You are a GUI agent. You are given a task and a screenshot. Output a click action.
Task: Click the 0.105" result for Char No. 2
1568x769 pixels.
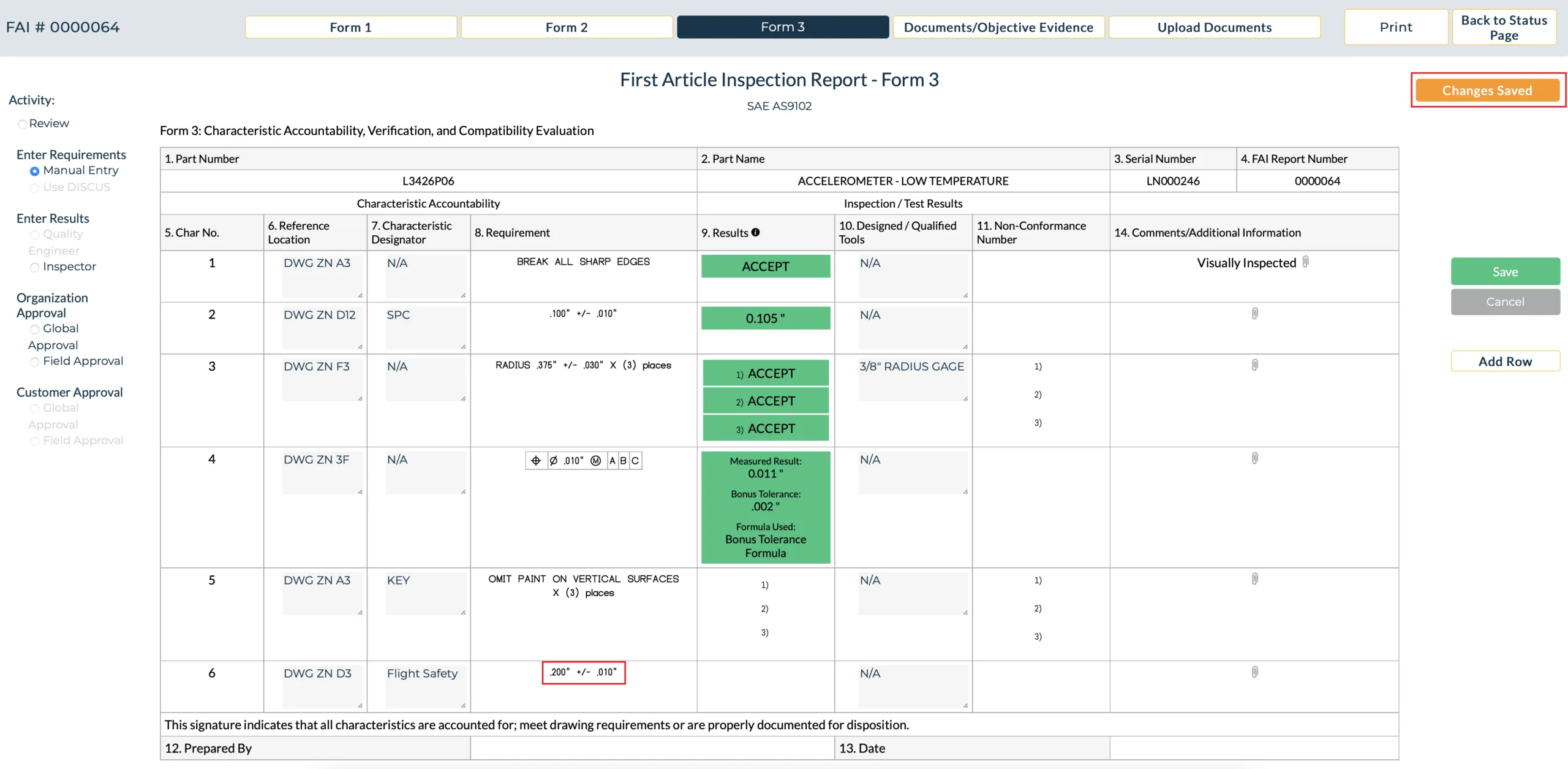tap(766, 318)
